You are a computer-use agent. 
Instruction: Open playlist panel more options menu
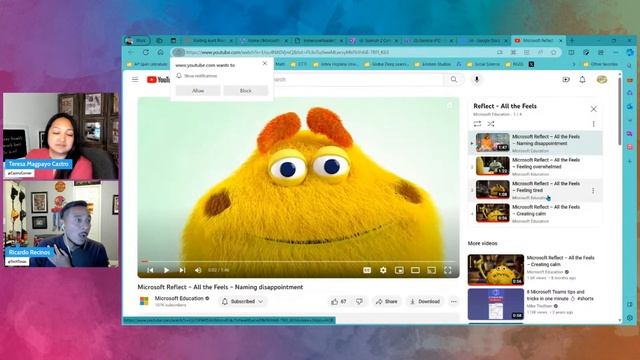(593, 124)
